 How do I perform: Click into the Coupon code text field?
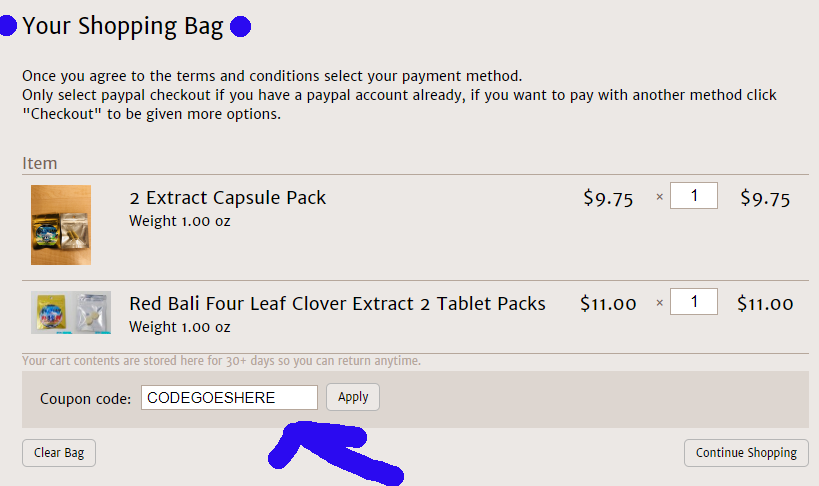pos(229,397)
